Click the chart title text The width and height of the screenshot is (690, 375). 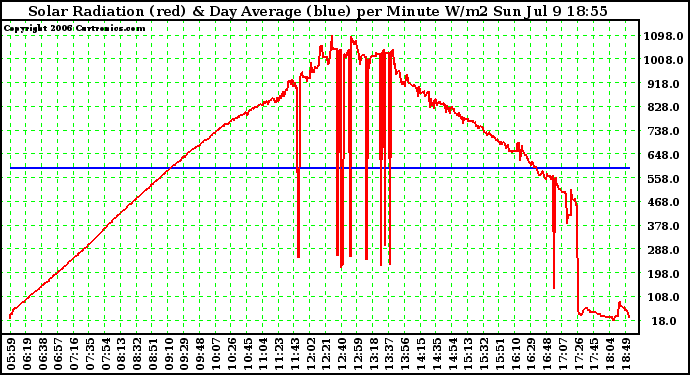point(318,11)
